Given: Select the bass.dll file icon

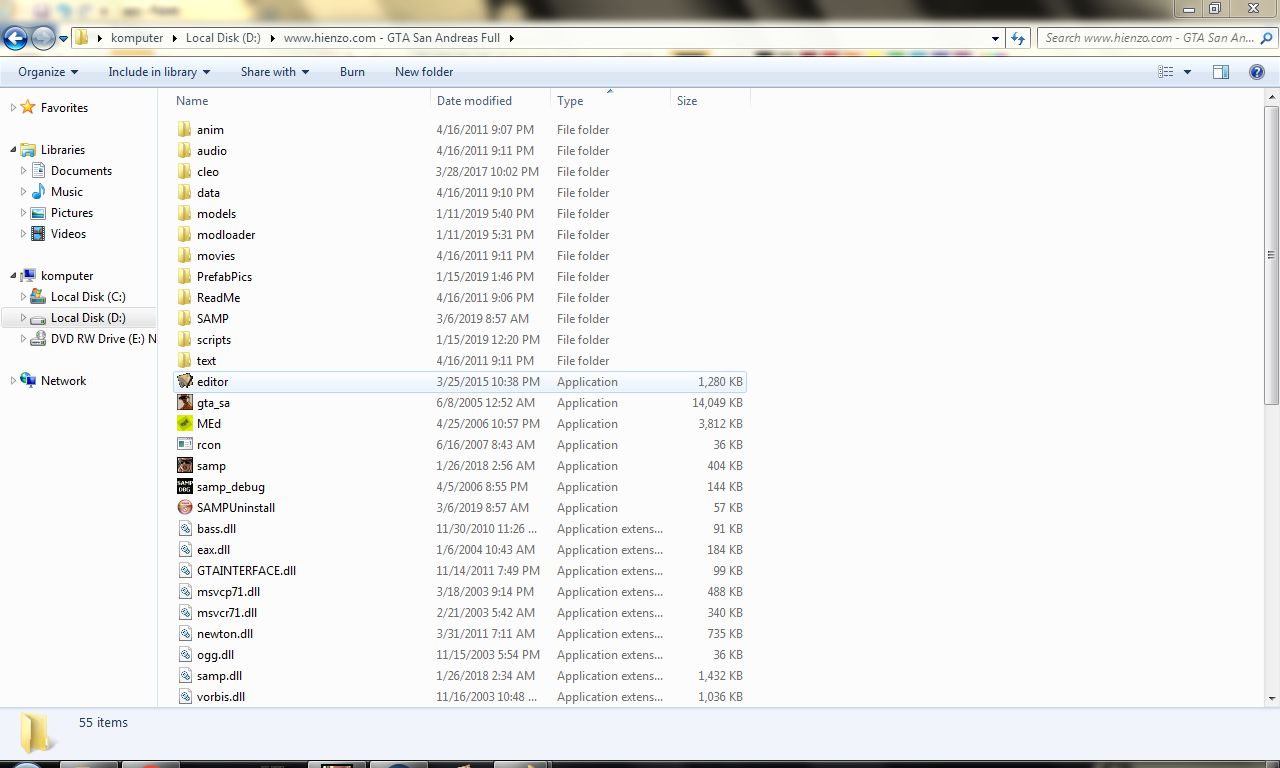Looking at the screenshot, I should [185, 529].
